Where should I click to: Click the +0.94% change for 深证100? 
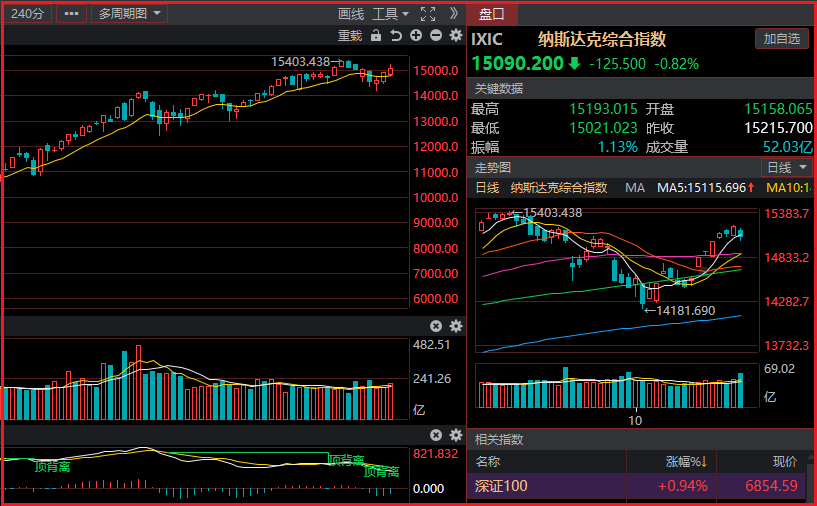(683, 486)
